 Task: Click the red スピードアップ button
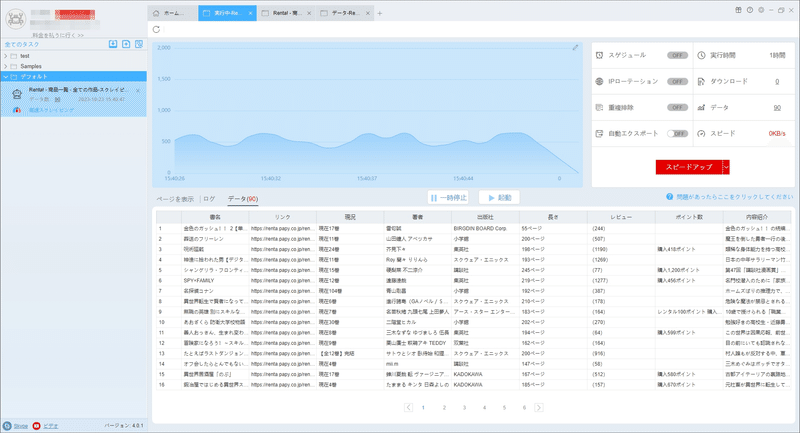tap(689, 167)
